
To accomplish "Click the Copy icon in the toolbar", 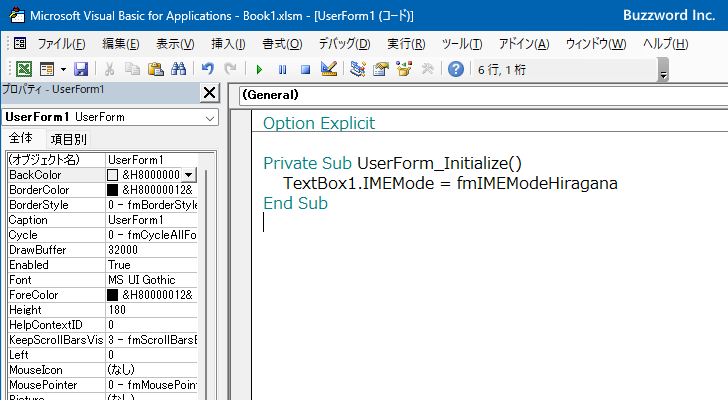I will (132, 69).
